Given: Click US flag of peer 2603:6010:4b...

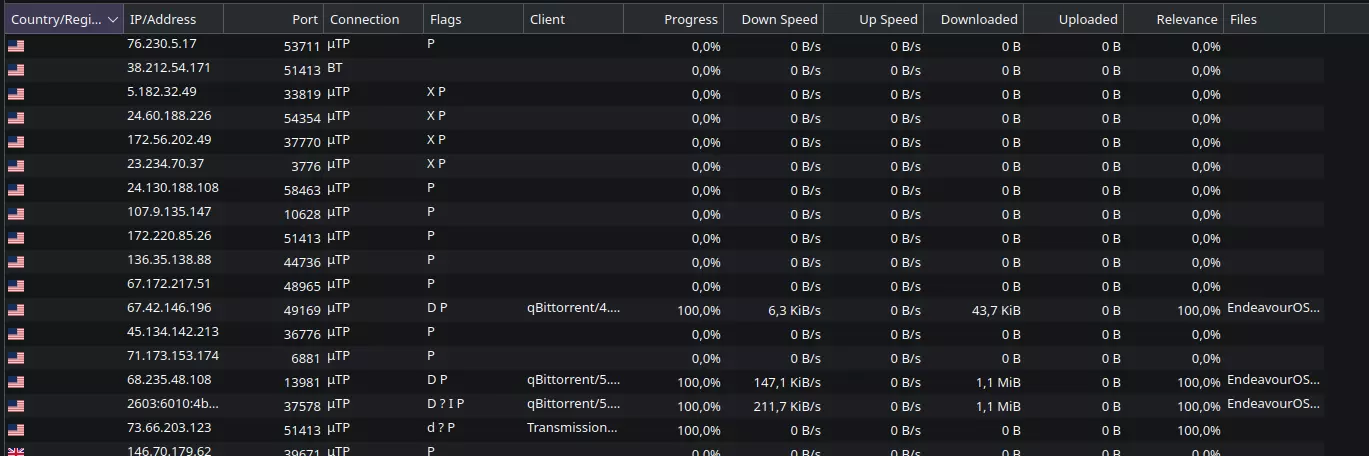Looking at the screenshot, I should tap(16, 406).
